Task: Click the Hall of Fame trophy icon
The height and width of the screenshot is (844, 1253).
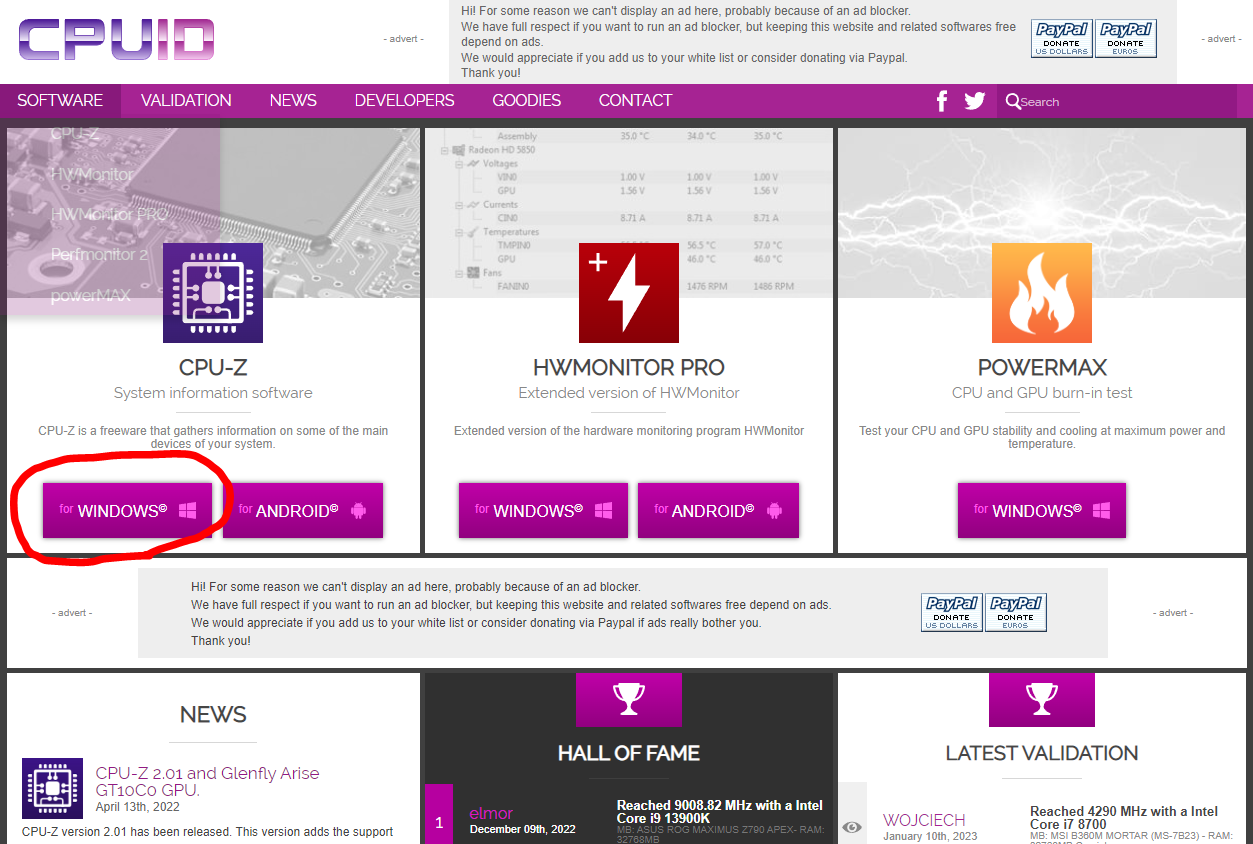Action: click(x=629, y=698)
